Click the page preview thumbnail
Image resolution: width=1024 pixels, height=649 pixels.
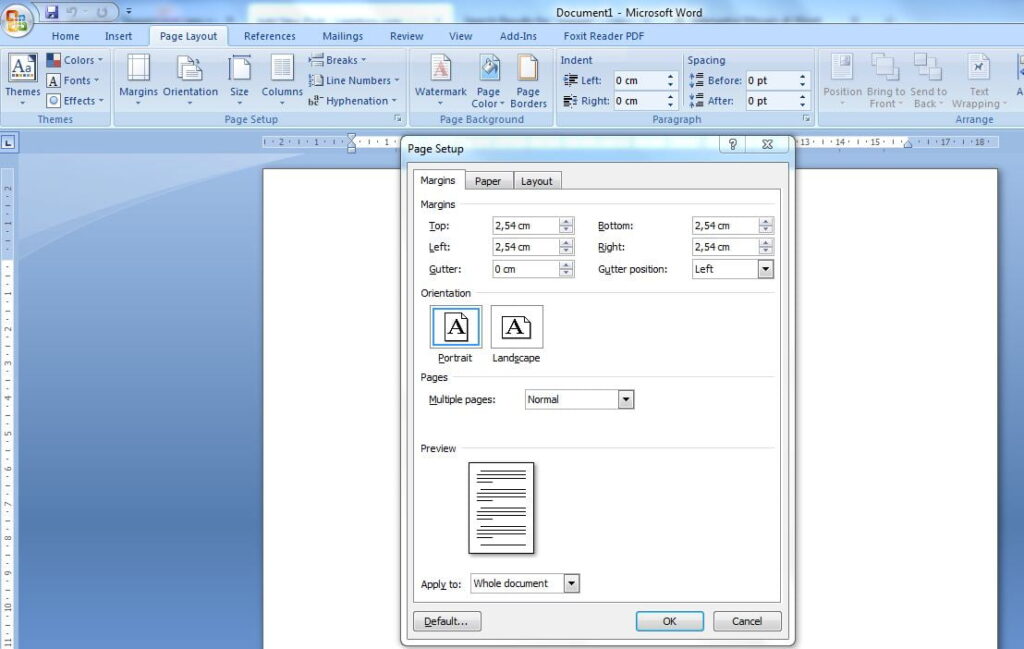pyautogui.click(x=501, y=508)
